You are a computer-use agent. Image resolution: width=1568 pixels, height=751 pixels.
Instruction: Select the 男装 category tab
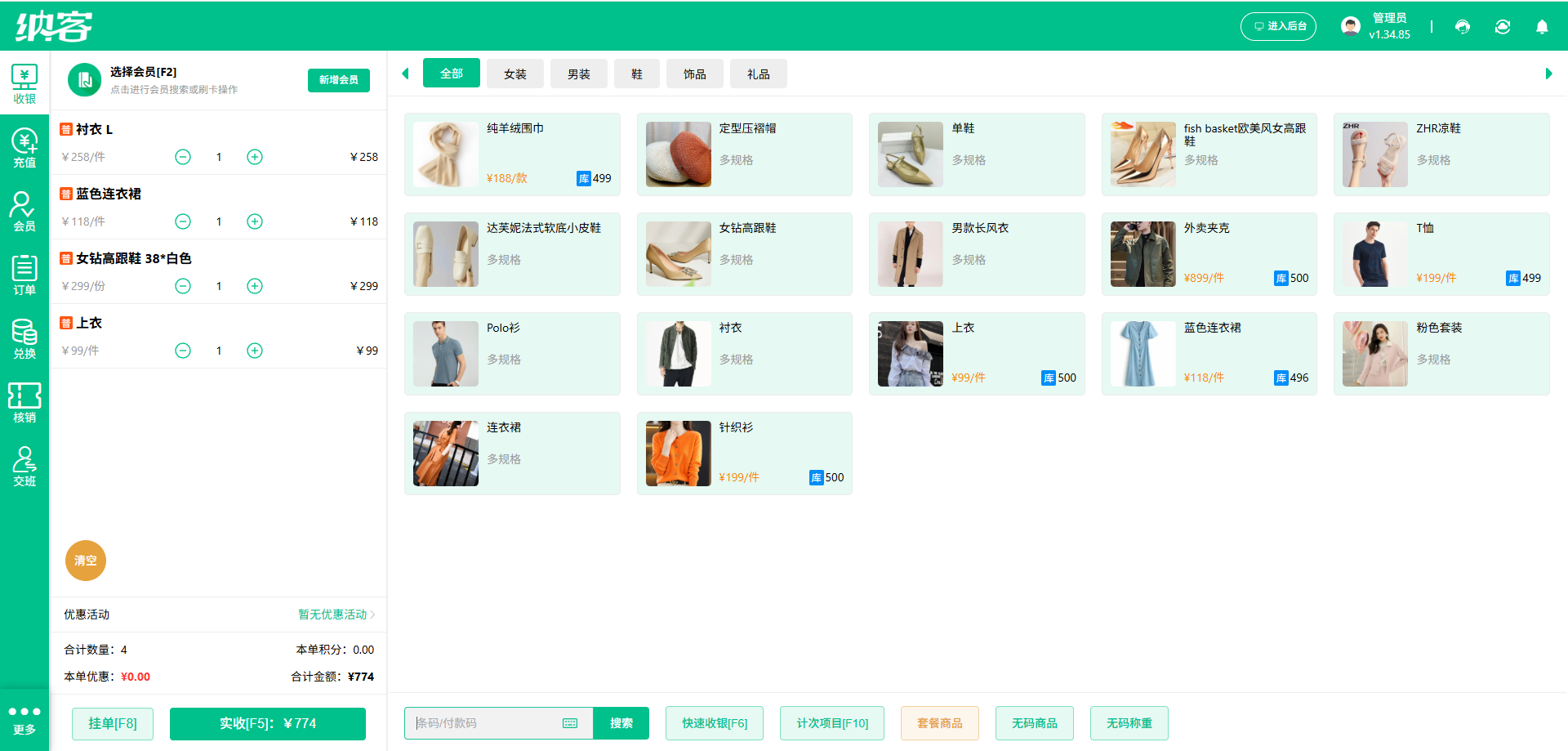point(579,74)
